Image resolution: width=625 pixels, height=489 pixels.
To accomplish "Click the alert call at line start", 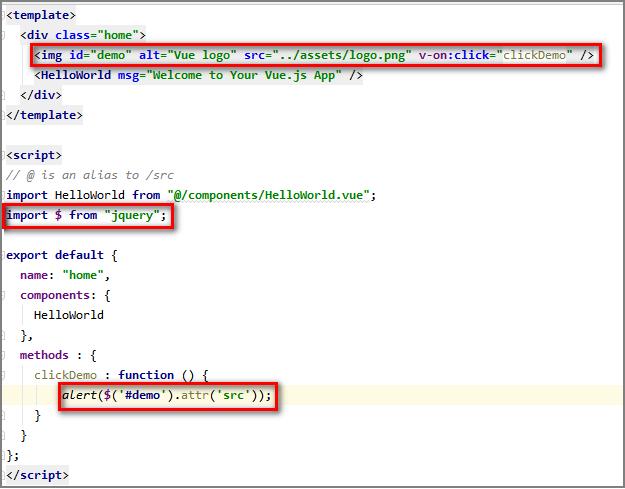I will point(79,395).
